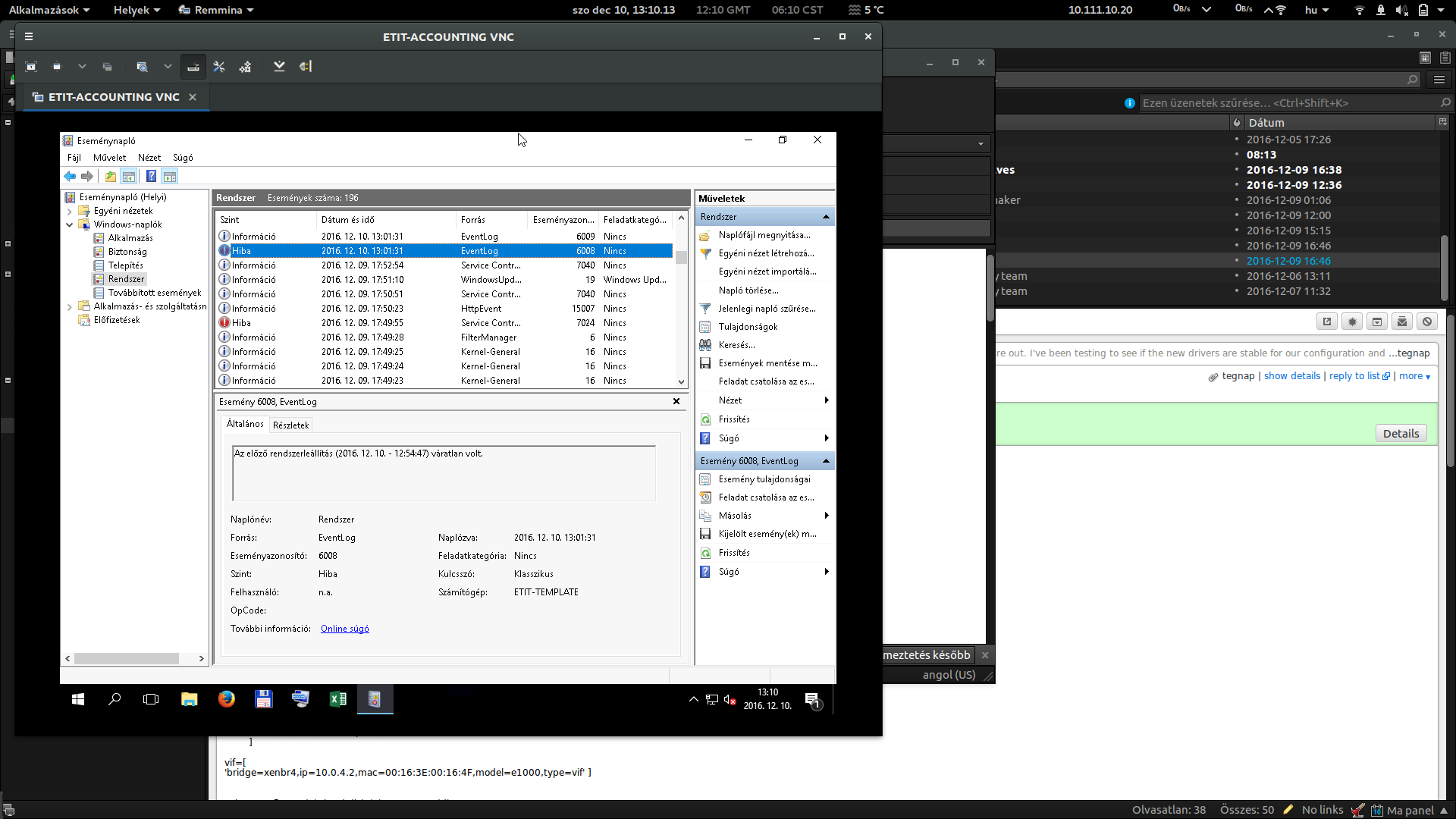Open Remmina preferences tools icon
1456x819 pixels.
(x=219, y=67)
